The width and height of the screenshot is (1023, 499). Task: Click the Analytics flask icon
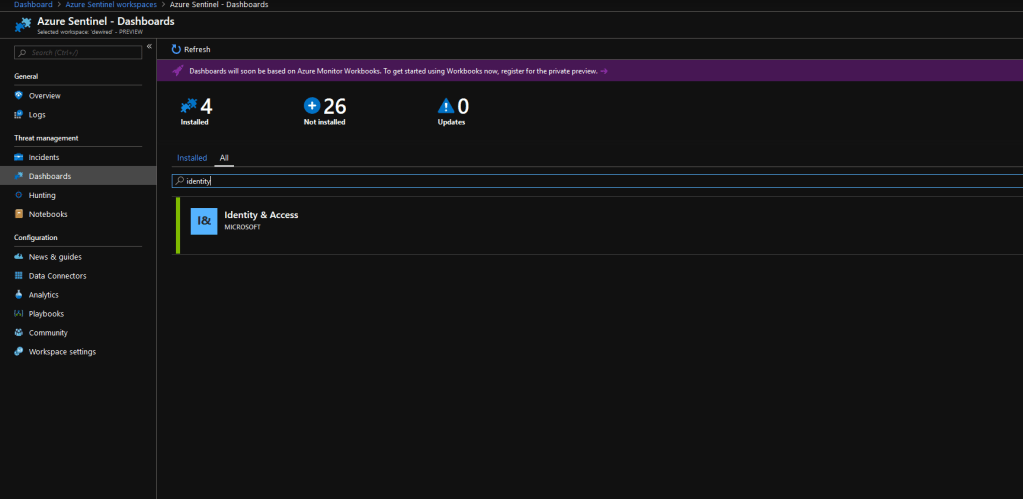point(19,295)
